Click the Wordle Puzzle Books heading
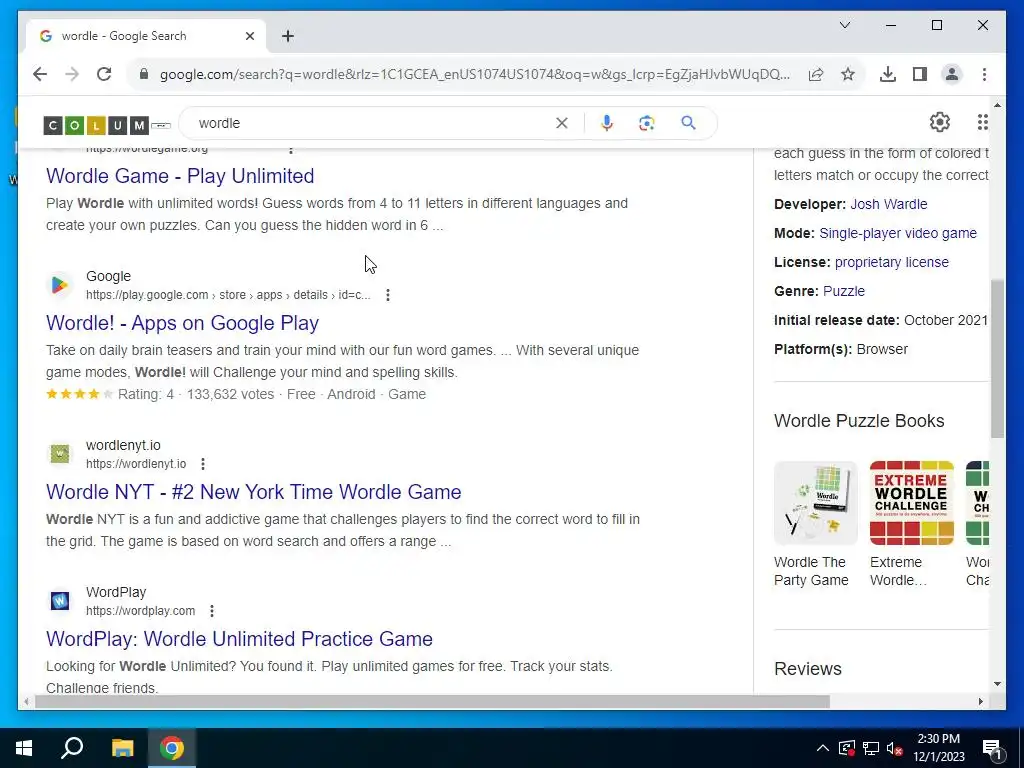Image resolution: width=1024 pixels, height=768 pixels. 859,421
